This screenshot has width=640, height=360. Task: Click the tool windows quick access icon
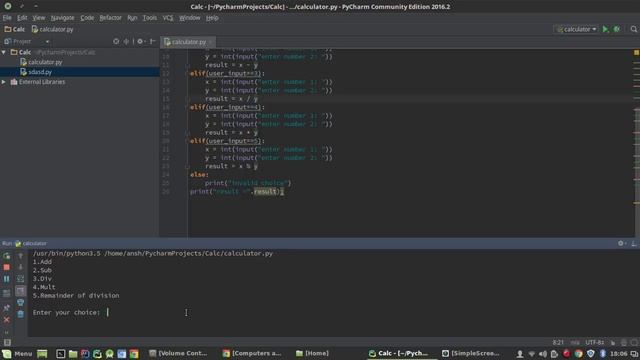tap(7, 342)
